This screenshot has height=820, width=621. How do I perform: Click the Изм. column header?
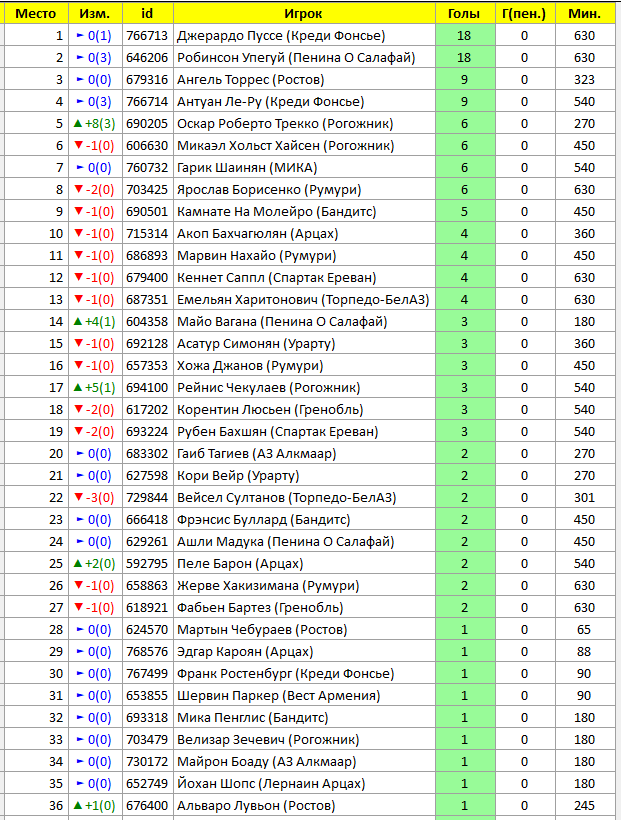click(x=95, y=14)
